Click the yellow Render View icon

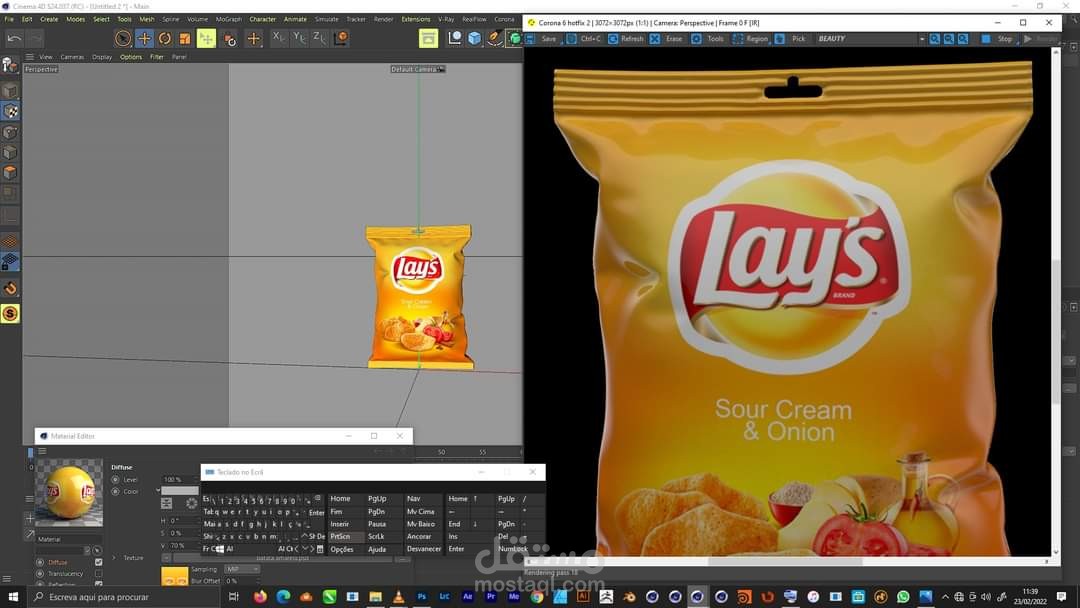(x=428, y=39)
